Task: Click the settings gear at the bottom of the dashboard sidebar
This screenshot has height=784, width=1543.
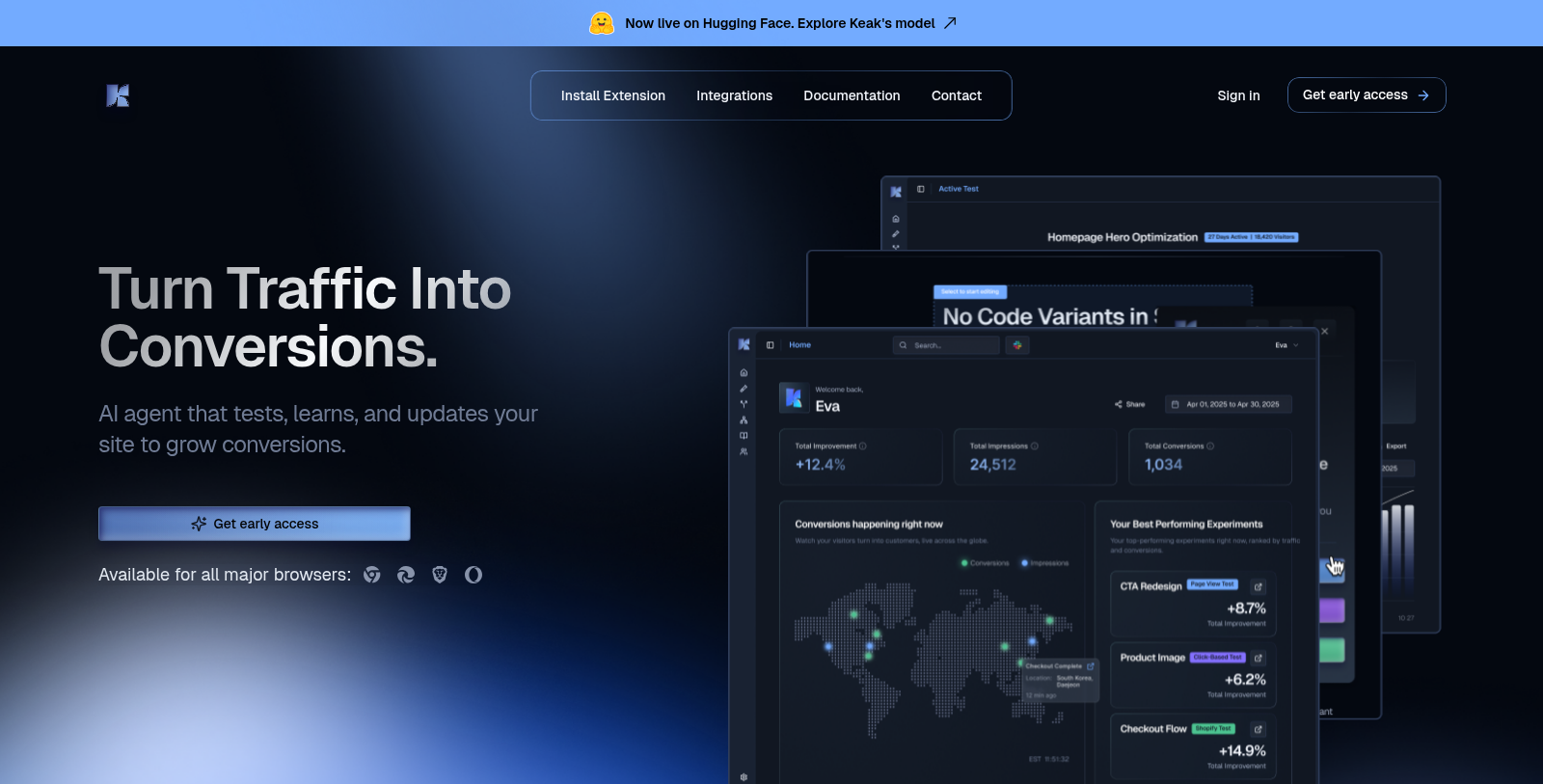Action: [x=744, y=776]
